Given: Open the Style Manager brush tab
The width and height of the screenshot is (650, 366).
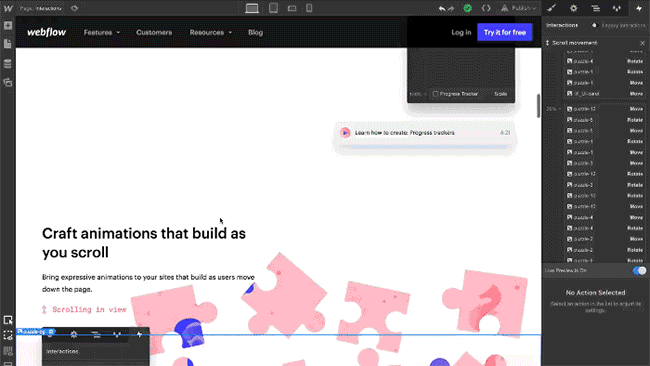Looking at the screenshot, I should [x=552, y=8].
